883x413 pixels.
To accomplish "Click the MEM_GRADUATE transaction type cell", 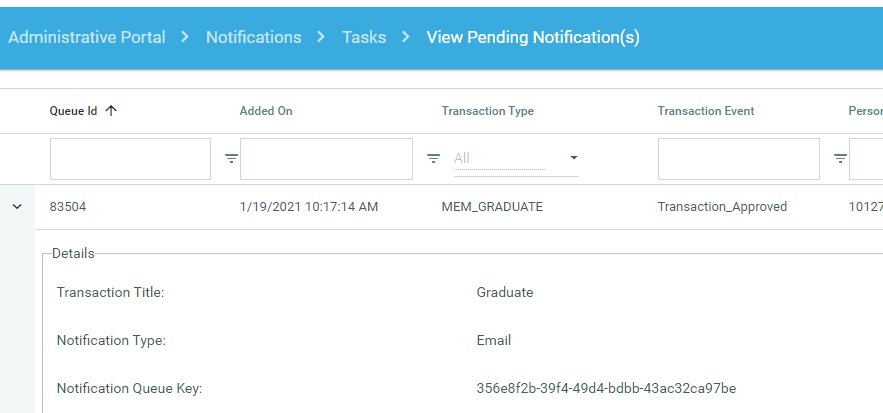I will (x=491, y=207).
